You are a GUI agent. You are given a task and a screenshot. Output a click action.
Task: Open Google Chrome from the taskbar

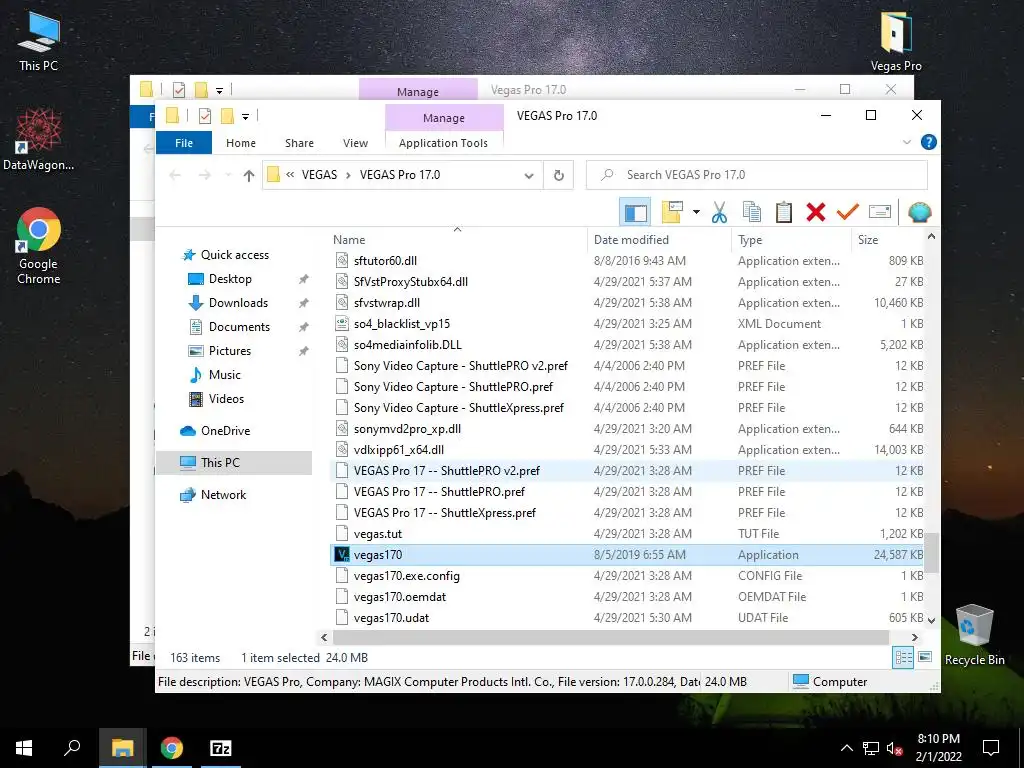coord(172,748)
